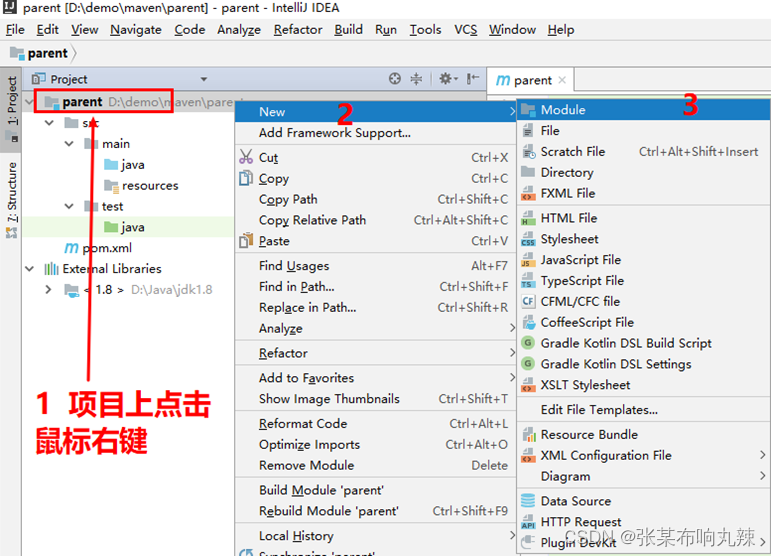The image size is (771, 556).
Task: Click the HTTP Request API icon
Action: click(x=528, y=522)
